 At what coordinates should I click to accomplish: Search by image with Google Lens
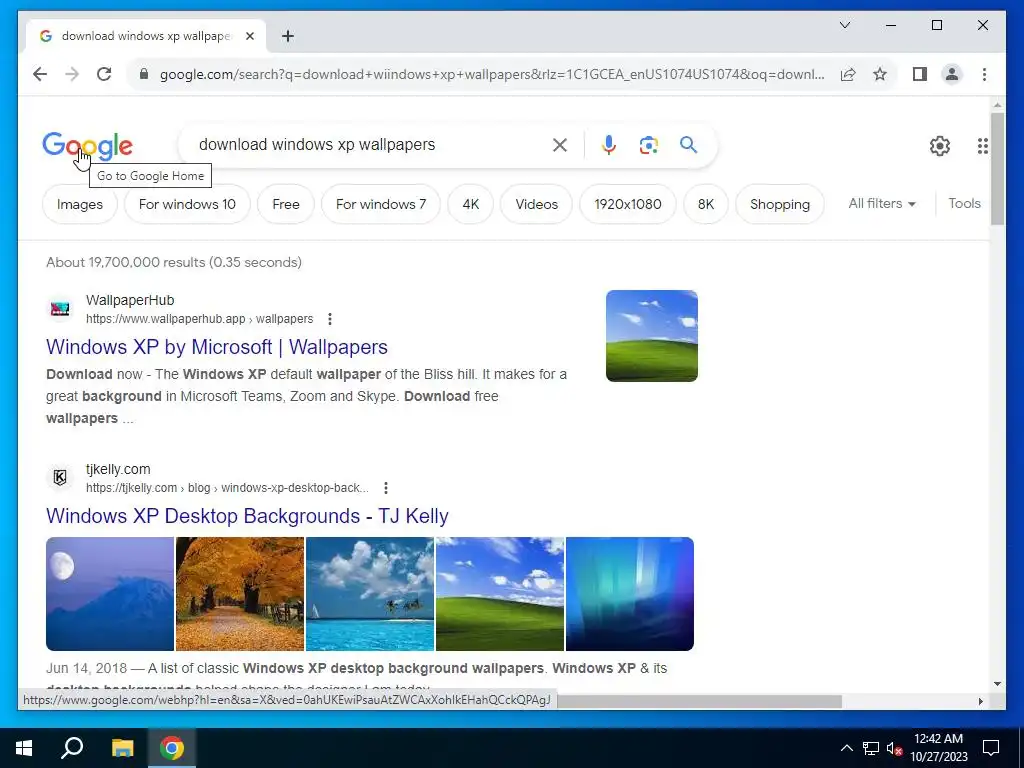tap(648, 145)
